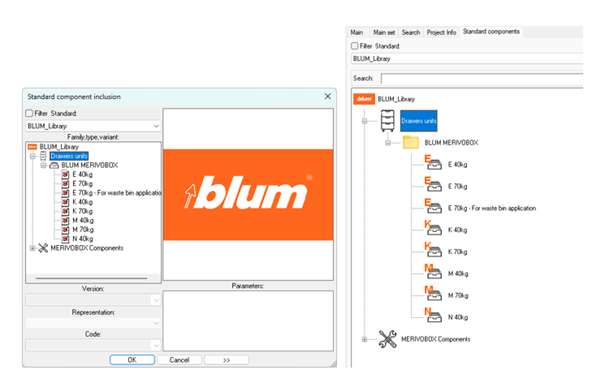
Task: Collapse Drawers units node in right panel
Action: coord(364,121)
